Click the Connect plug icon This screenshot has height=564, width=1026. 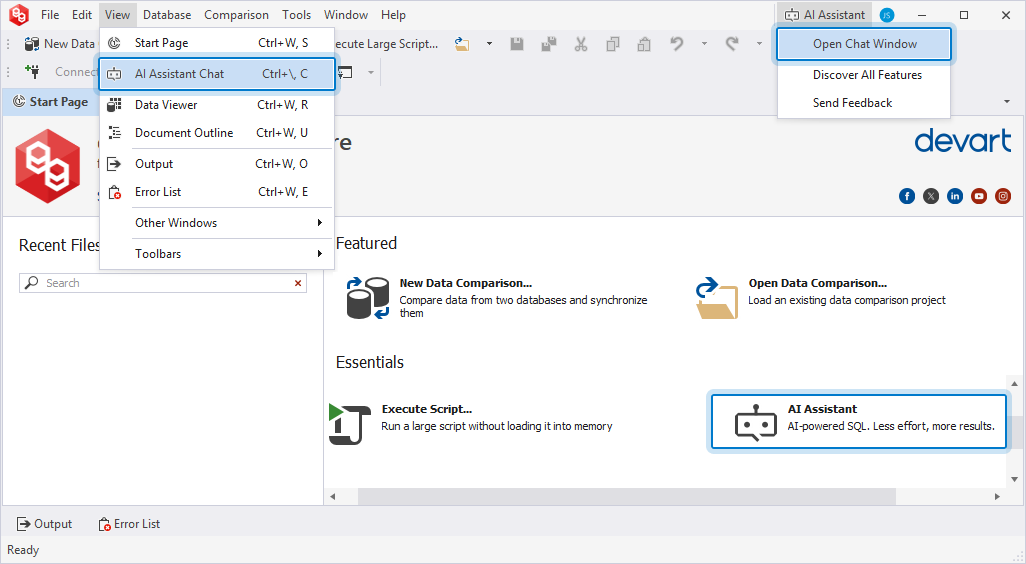[x=31, y=71]
